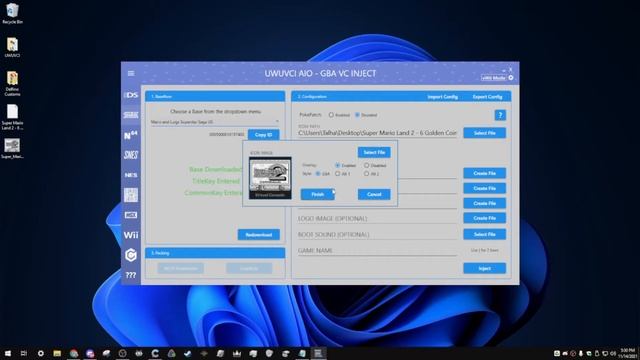
Task: Switch to the SNES console injector
Action: pyautogui.click(x=131, y=155)
